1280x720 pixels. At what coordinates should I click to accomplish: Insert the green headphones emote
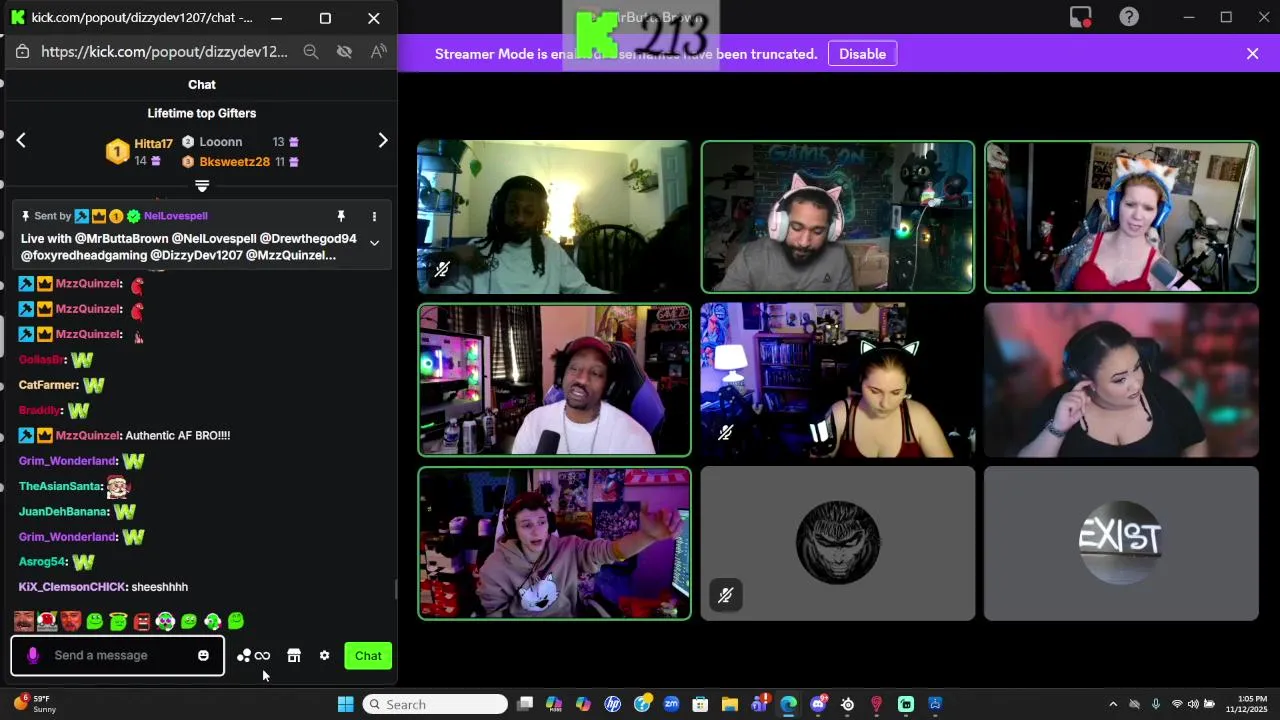pyautogui.click(x=212, y=621)
